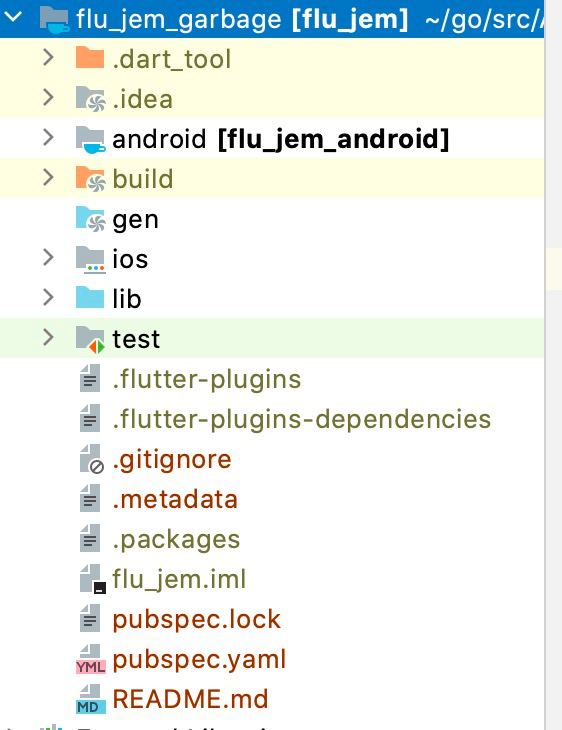Click the ios folder icon

click(90, 259)
